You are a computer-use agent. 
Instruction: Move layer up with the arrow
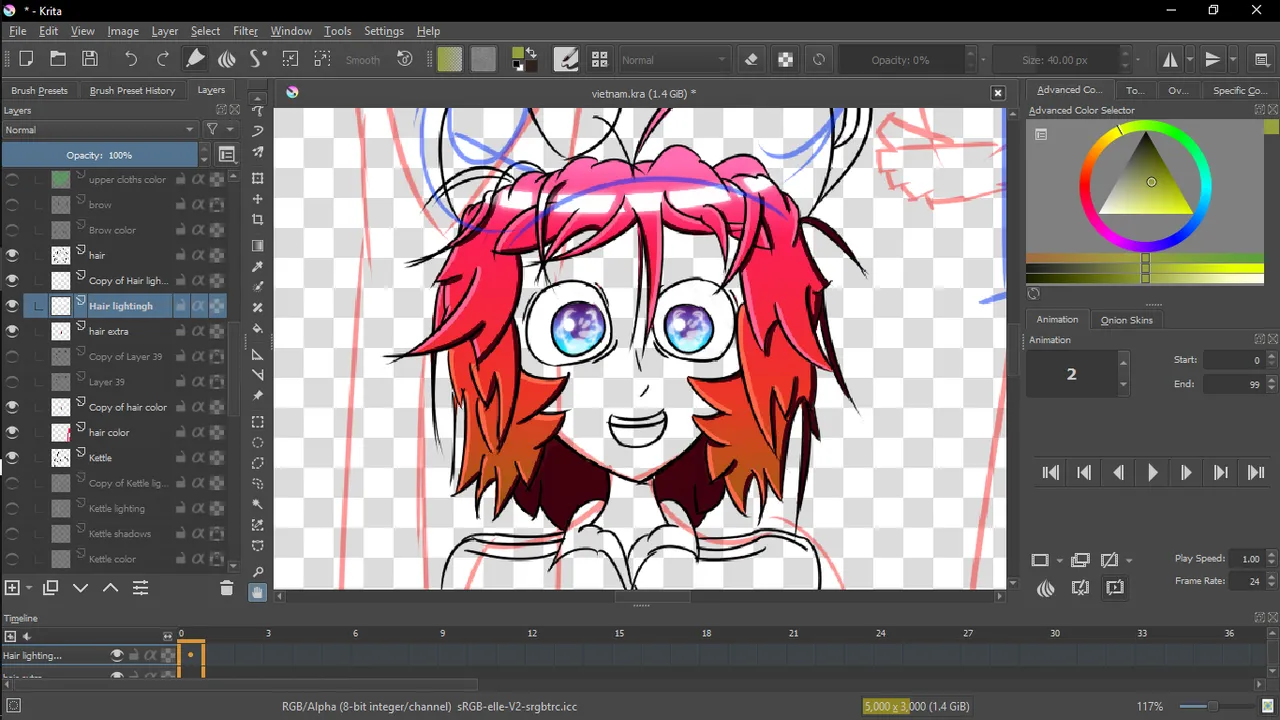click(x=111, y=588)
